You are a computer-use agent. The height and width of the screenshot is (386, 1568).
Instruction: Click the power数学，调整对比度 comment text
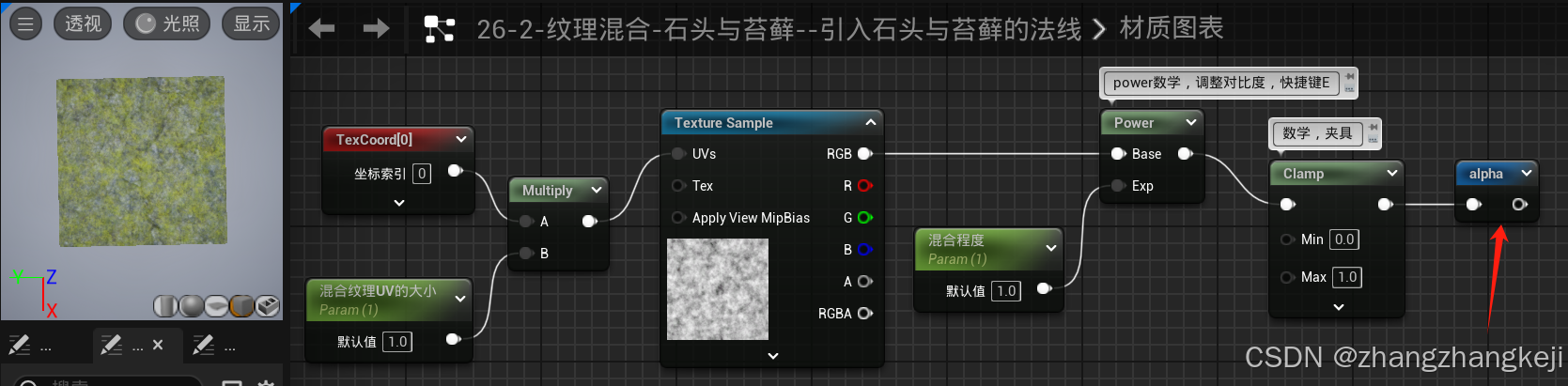1221,83
